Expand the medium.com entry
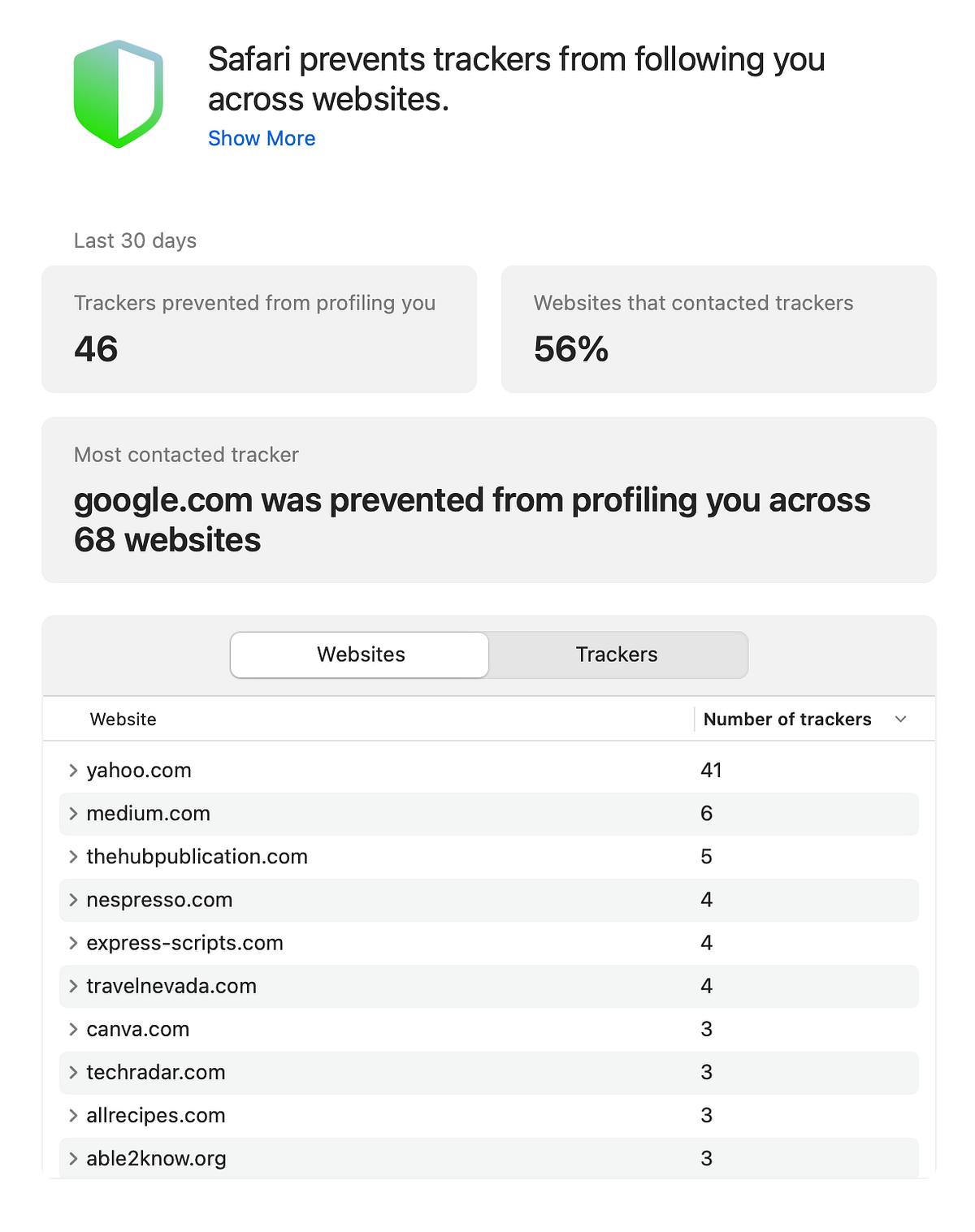 click(71, 813)
